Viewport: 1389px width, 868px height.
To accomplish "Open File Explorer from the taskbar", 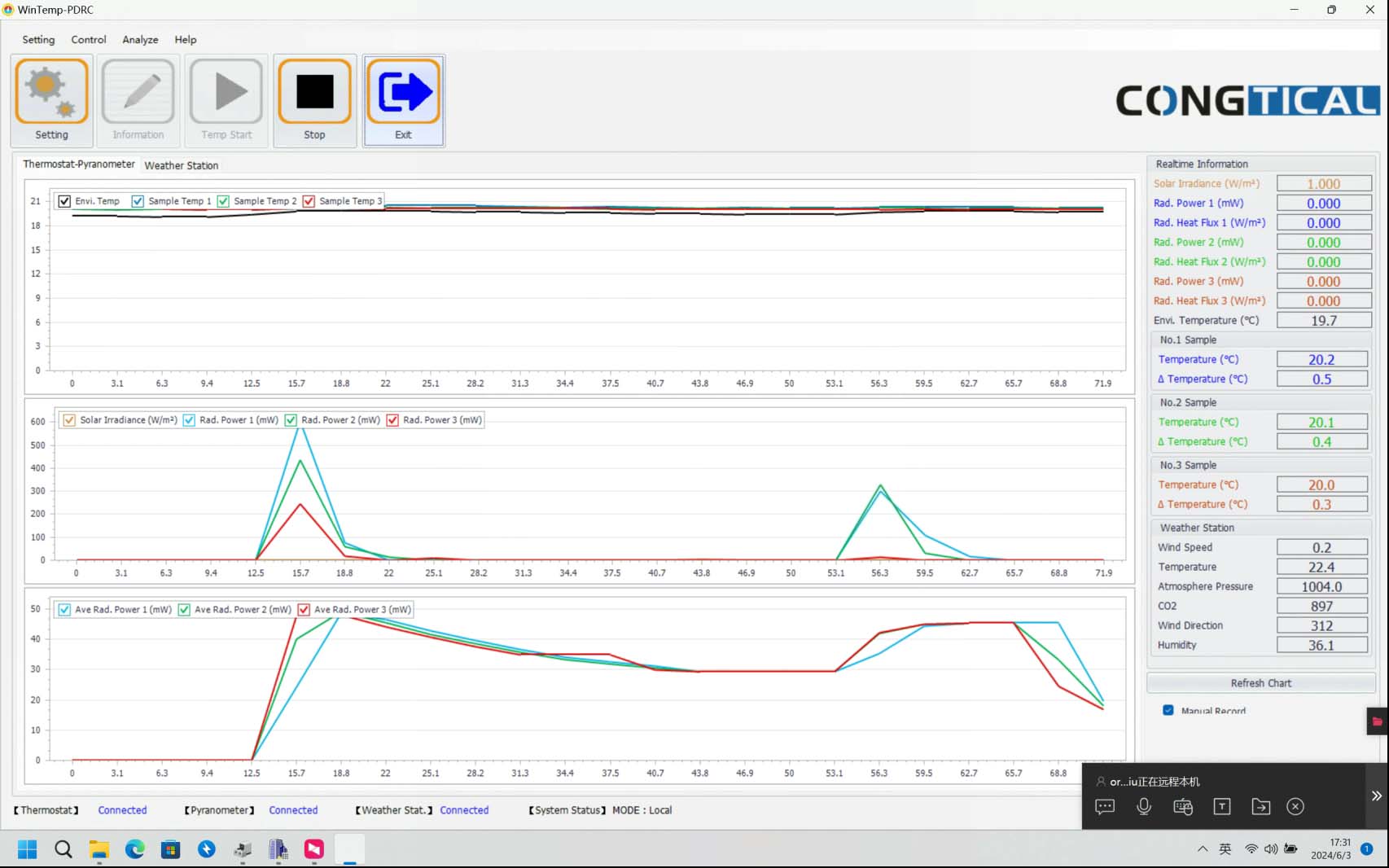I will [99, 850].
